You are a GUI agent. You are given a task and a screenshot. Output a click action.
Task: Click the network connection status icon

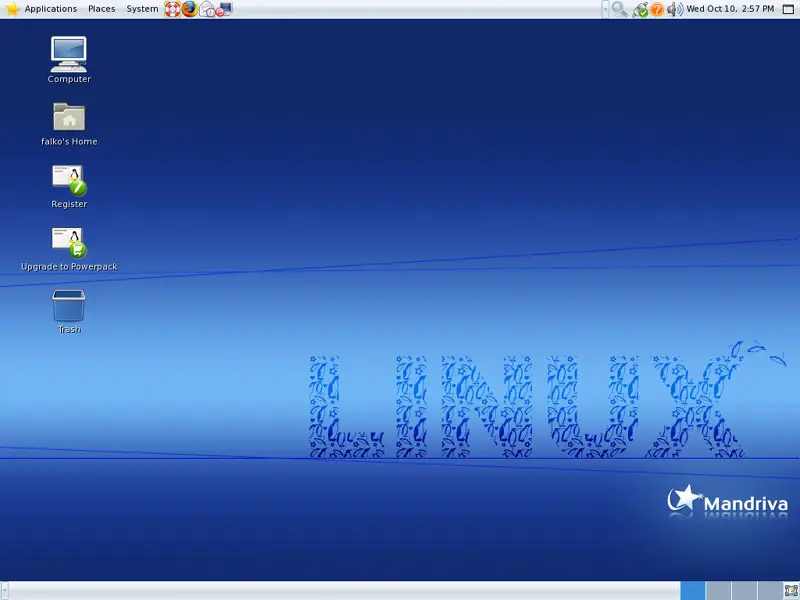pos(640,9)
